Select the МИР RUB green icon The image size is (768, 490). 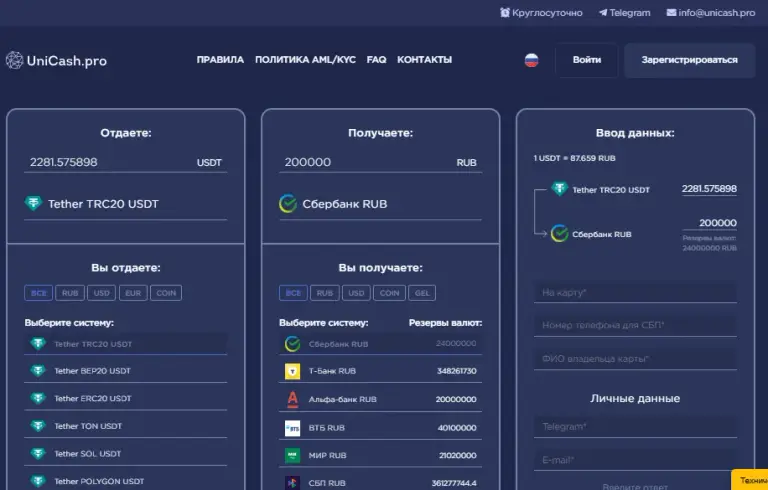pos(292,455)
